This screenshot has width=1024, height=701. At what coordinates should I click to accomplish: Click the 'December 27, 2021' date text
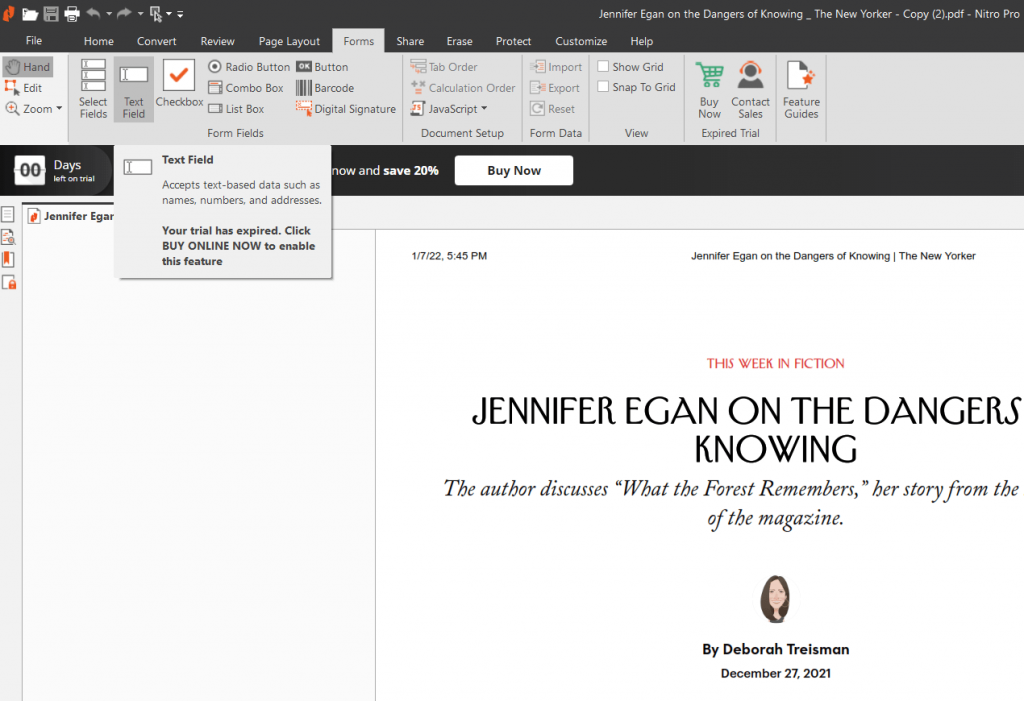click(776, 673)
